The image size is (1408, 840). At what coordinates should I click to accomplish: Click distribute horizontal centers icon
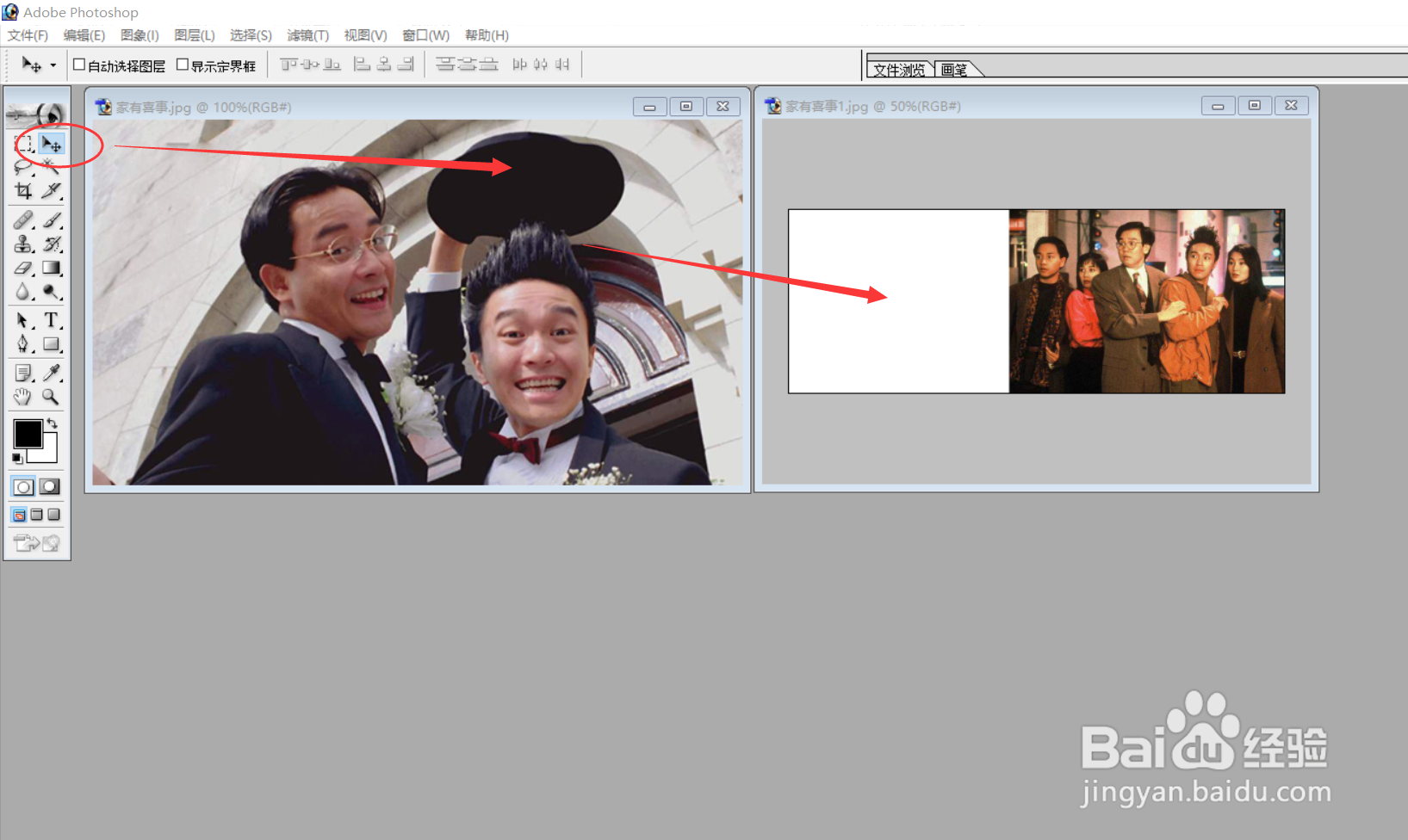point(541,65)
